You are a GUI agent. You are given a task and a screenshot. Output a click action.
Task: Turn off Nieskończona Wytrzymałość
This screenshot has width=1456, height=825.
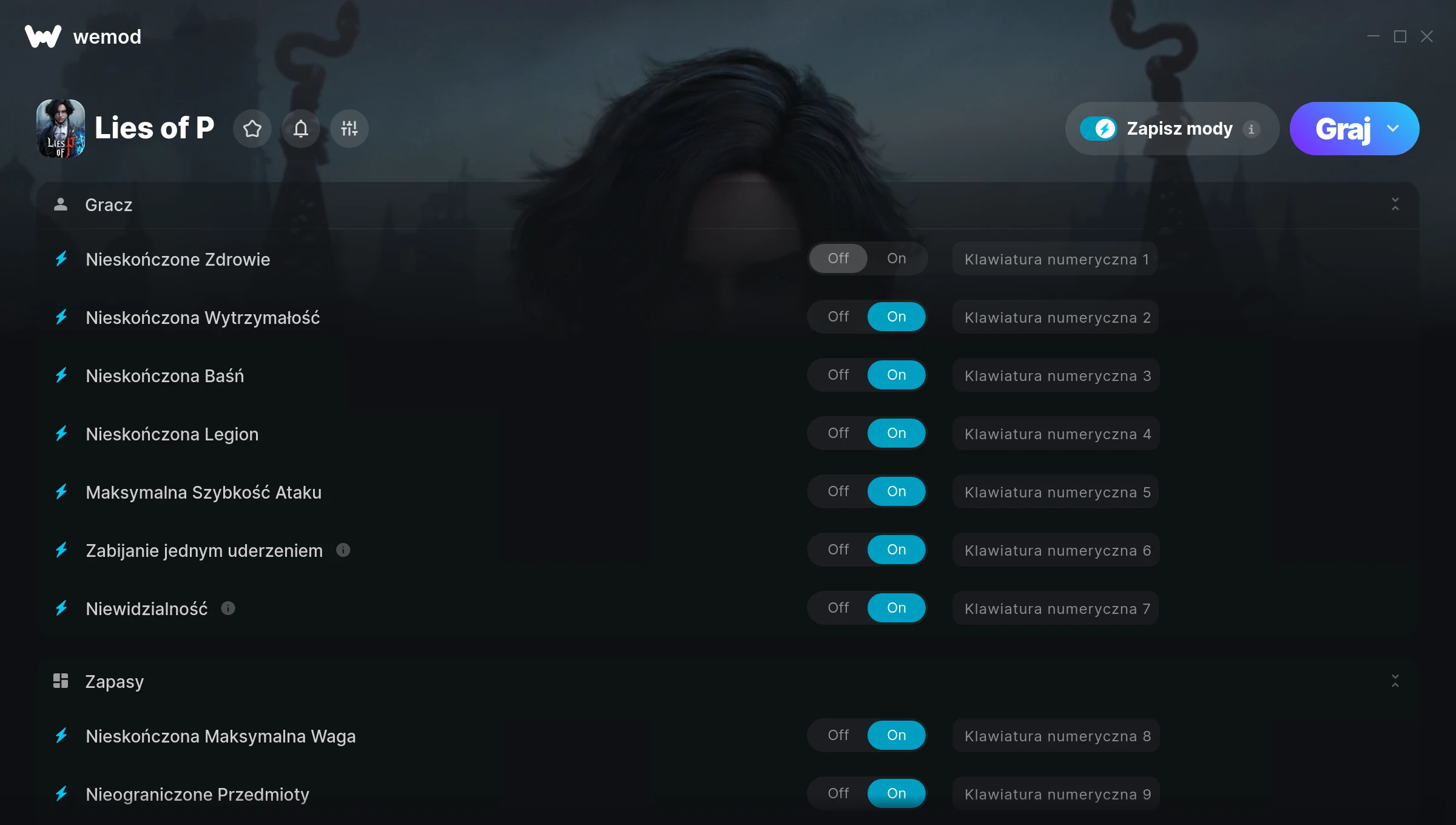[838, 317]
